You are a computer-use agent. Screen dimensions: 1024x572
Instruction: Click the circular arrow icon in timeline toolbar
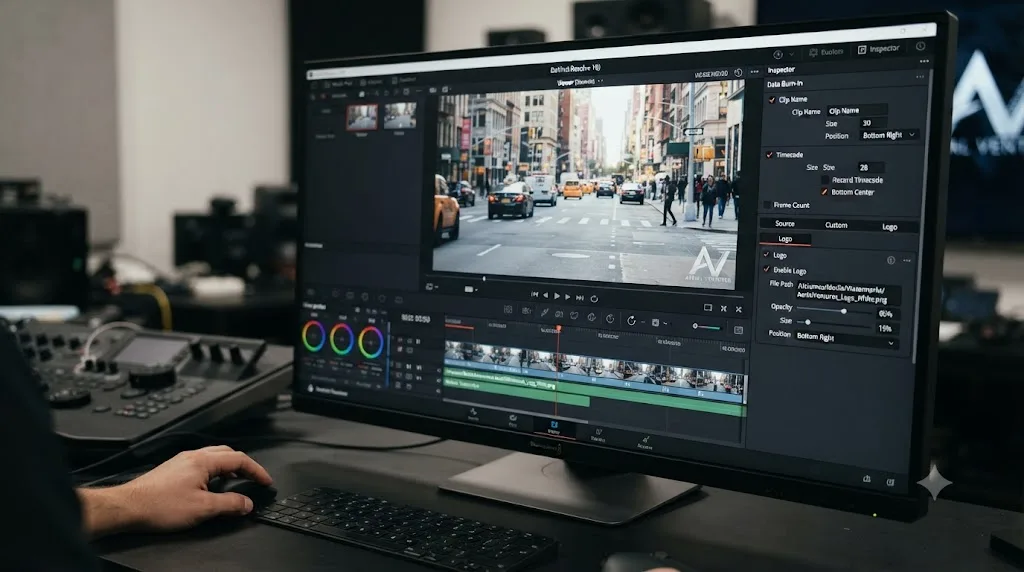pos(632,321)
